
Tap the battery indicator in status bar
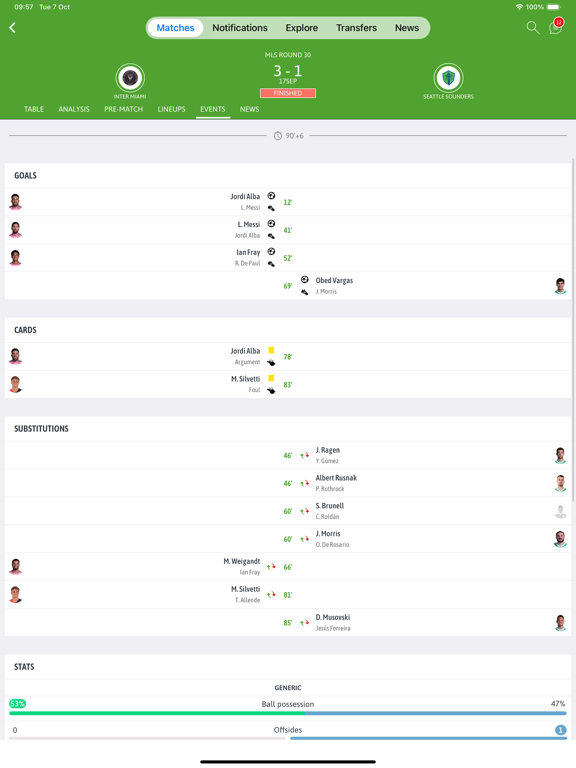[x=553, y=7]
